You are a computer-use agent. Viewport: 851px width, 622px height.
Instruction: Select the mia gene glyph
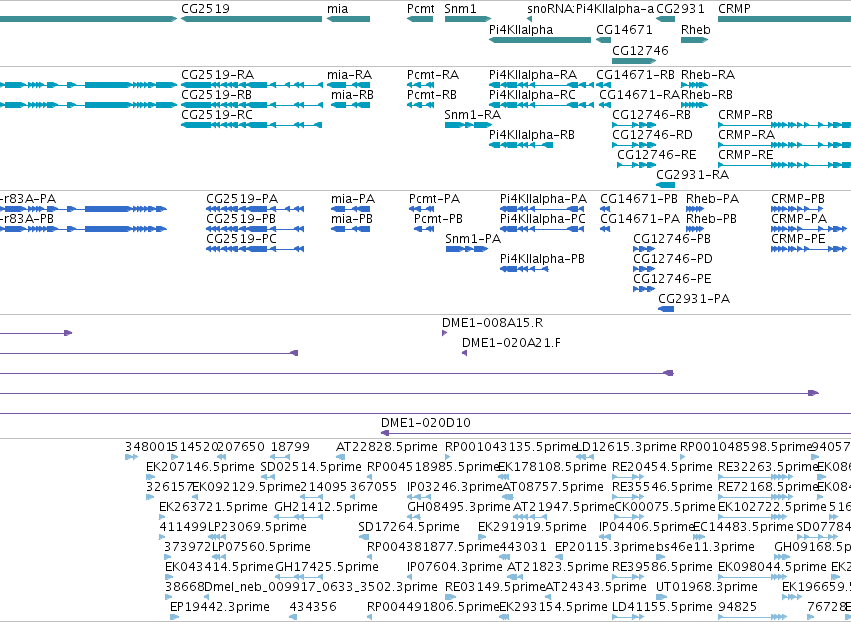[348, 19]
